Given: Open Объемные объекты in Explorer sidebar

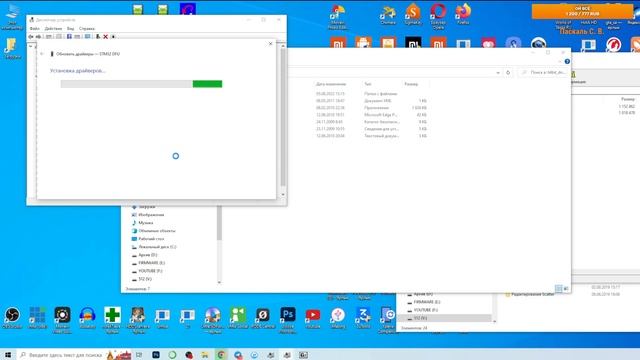Looking at the screenshot, I should (153, 231).
